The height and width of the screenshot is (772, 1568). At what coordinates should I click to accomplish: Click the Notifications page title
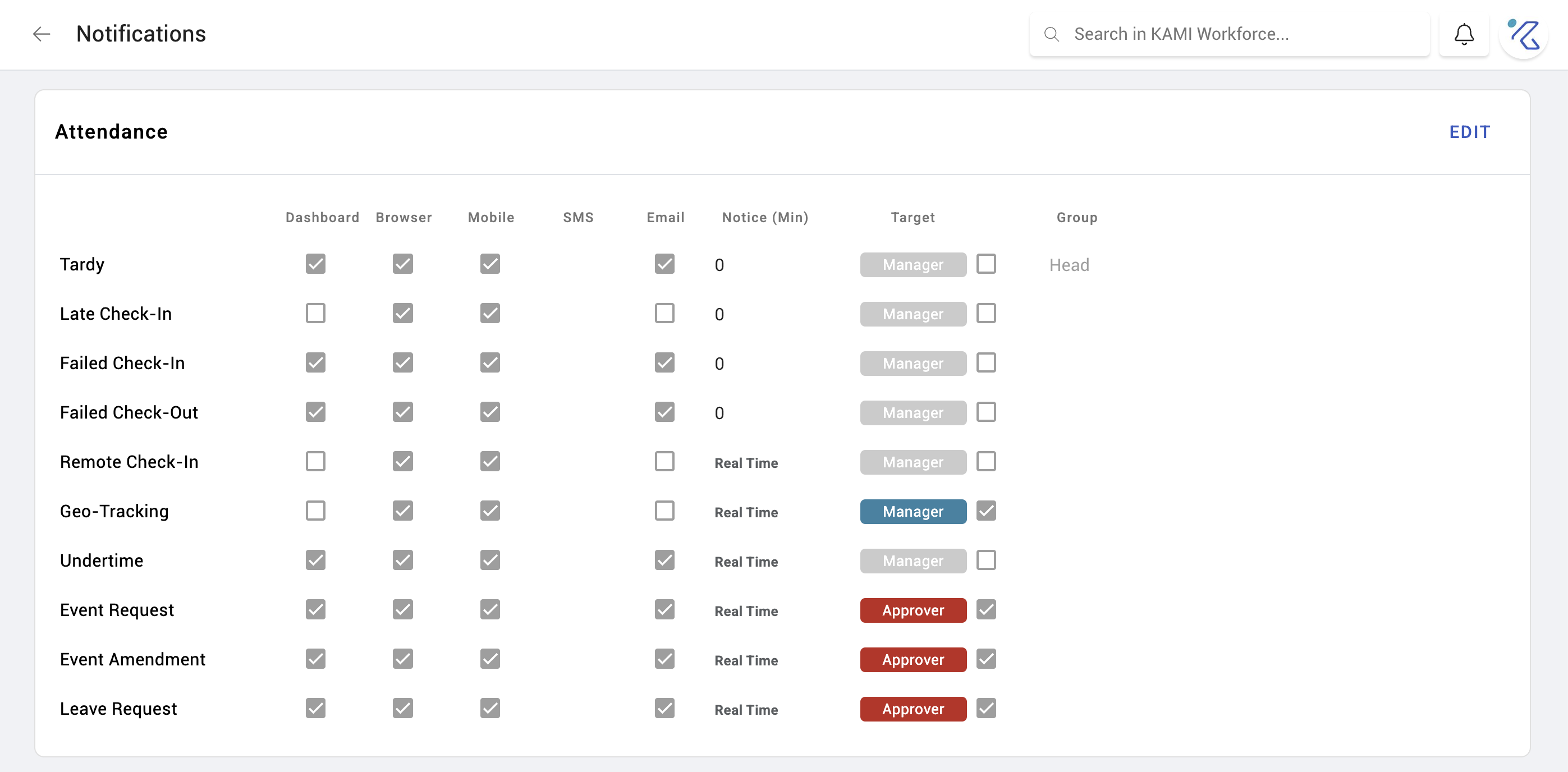(x=141, y=34)
